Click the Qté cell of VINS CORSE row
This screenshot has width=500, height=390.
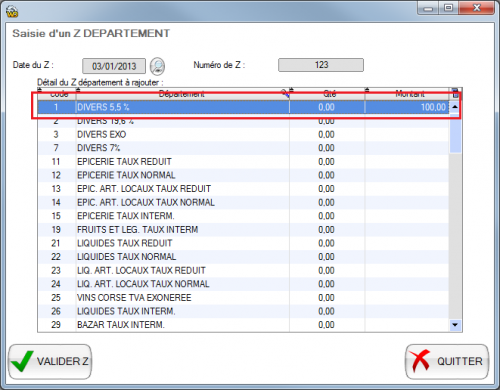327,298
